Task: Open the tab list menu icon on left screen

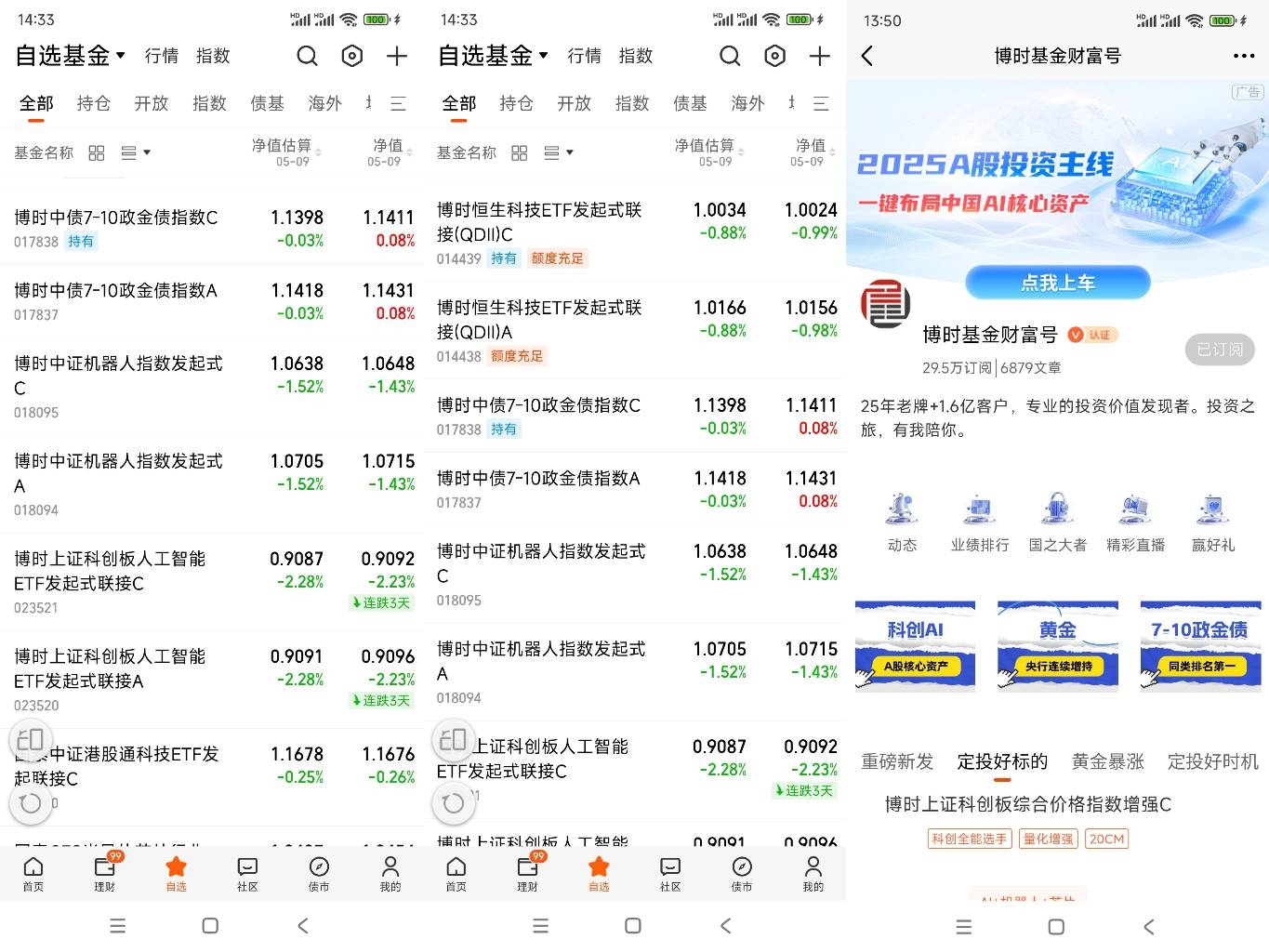Action: tap(398, 103)
